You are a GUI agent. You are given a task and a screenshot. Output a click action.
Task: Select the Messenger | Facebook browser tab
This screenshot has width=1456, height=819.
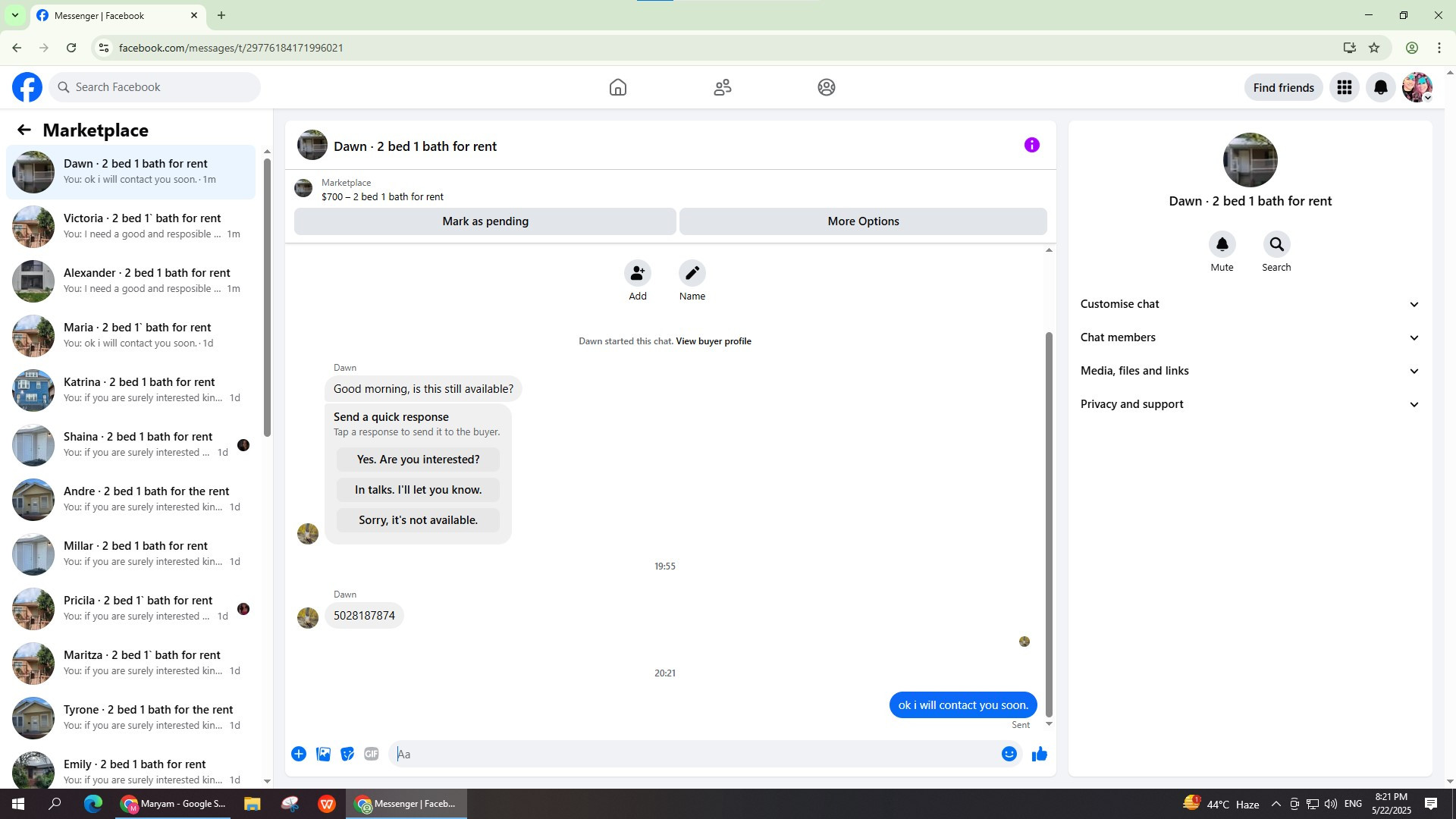click(118, 15)
